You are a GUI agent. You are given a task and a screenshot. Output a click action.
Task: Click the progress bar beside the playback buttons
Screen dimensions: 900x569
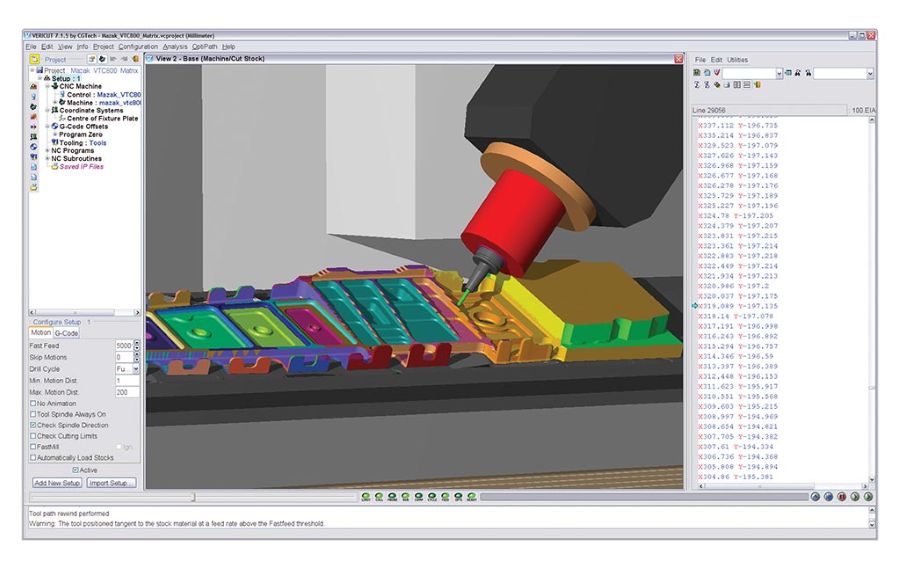point(645,497)
